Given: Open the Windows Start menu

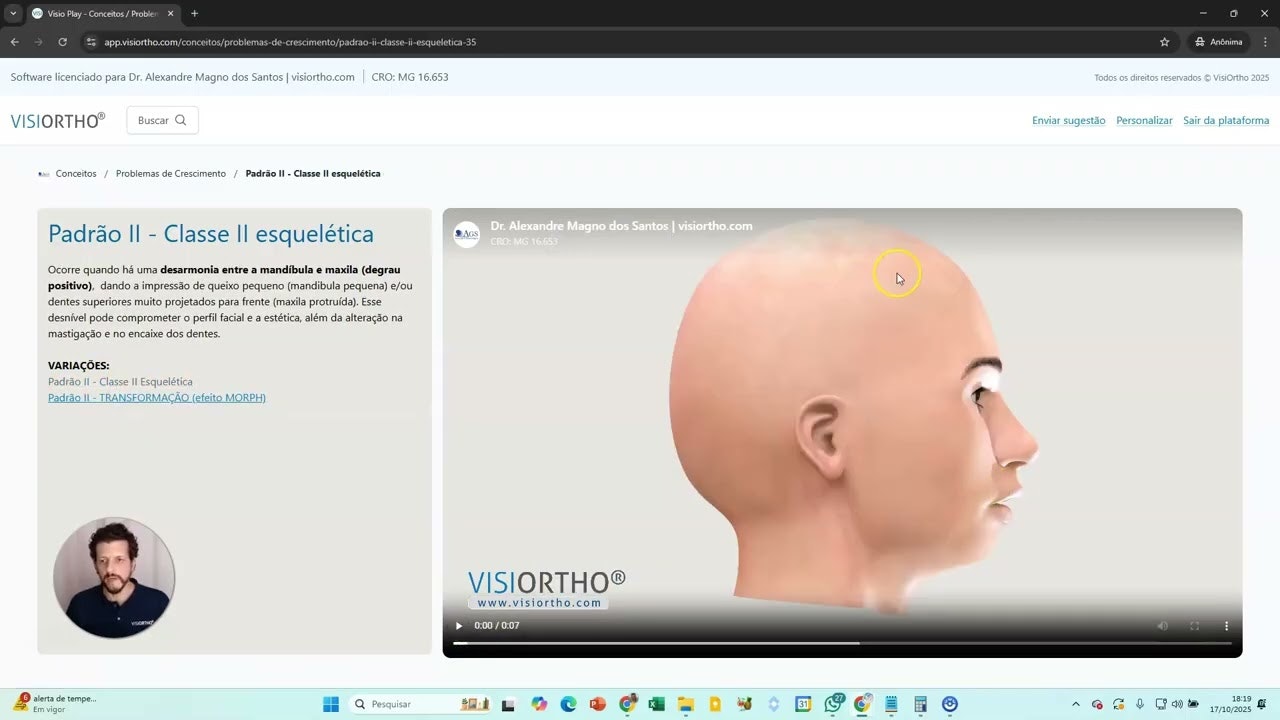Looking at the screenshot, I should (331, 704).
